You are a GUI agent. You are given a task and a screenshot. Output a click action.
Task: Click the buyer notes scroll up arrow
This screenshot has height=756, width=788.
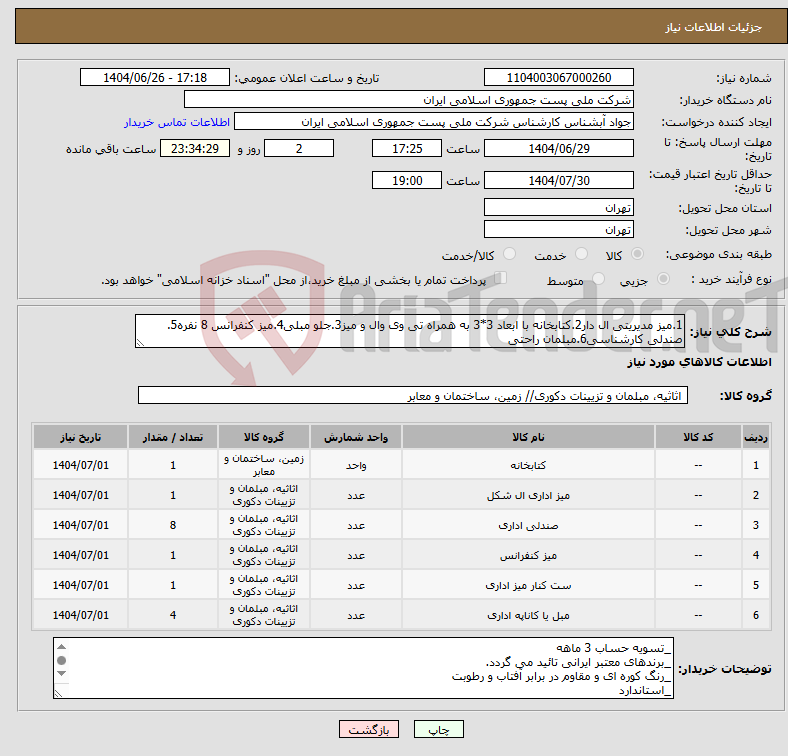61,647
